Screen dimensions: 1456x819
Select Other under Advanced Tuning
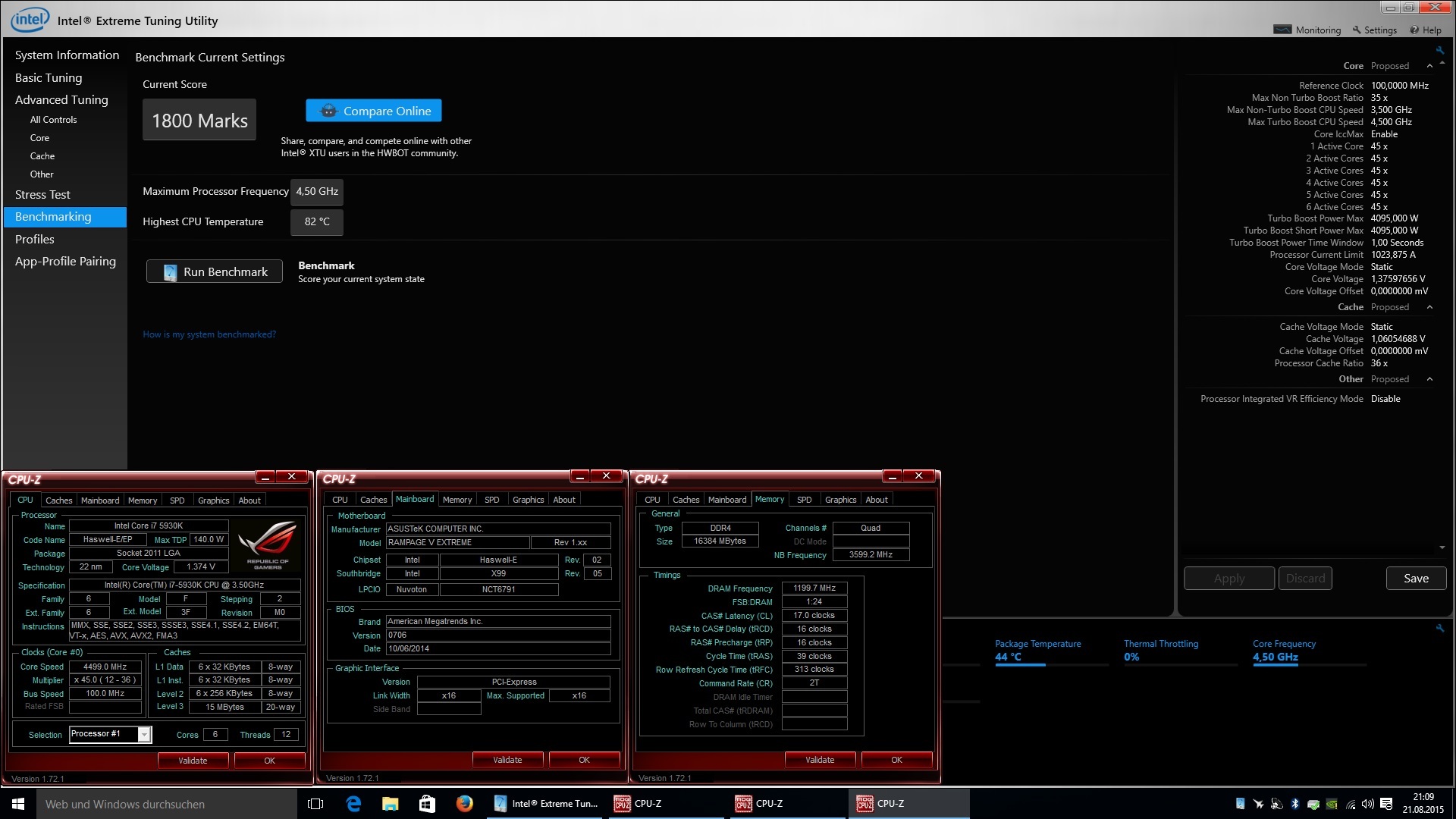[42, 174]
